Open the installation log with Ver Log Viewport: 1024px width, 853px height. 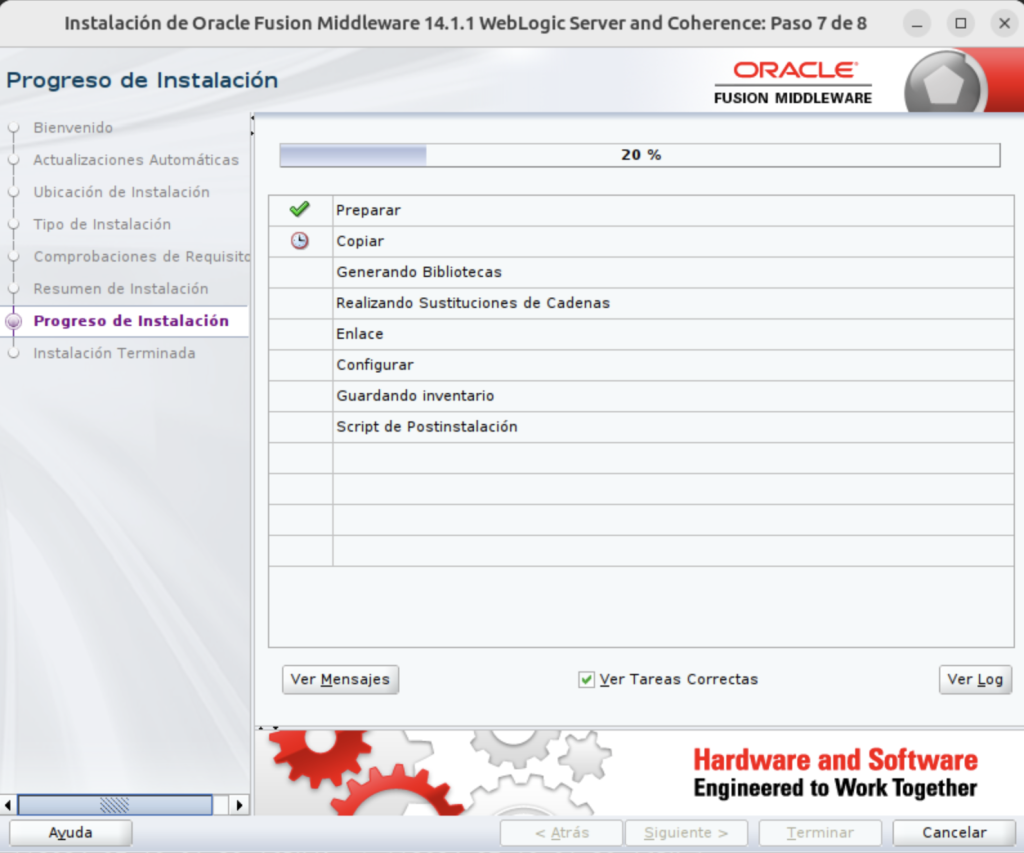(974, 679)
